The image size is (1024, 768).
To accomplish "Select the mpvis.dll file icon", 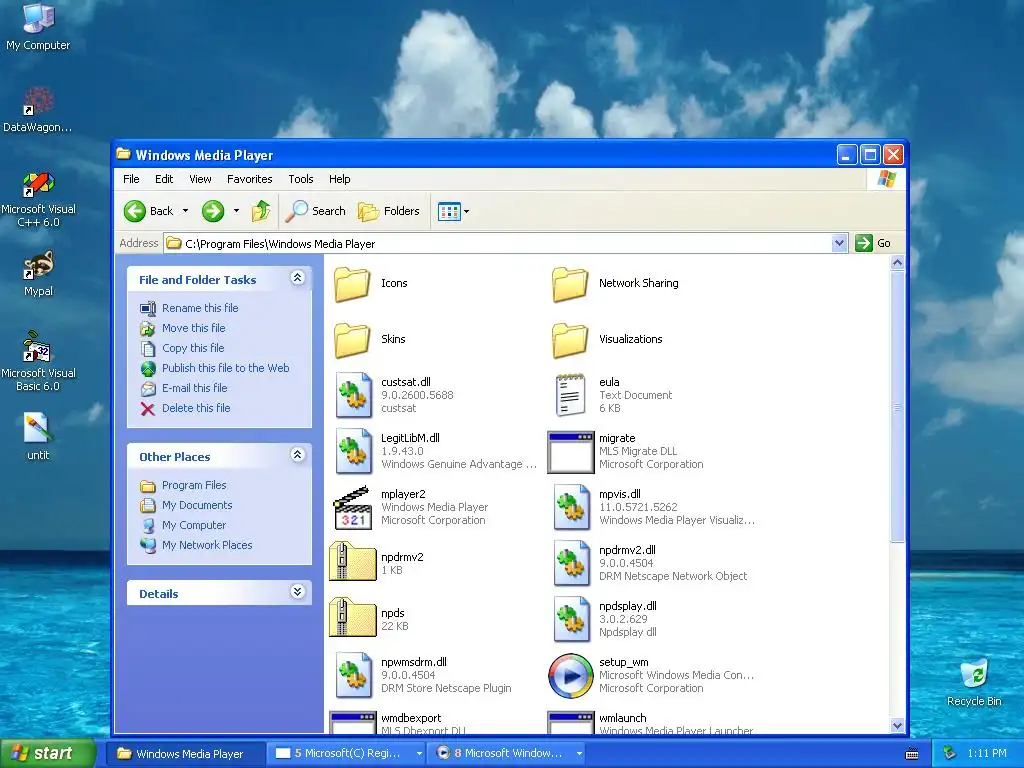I will 571,507.
